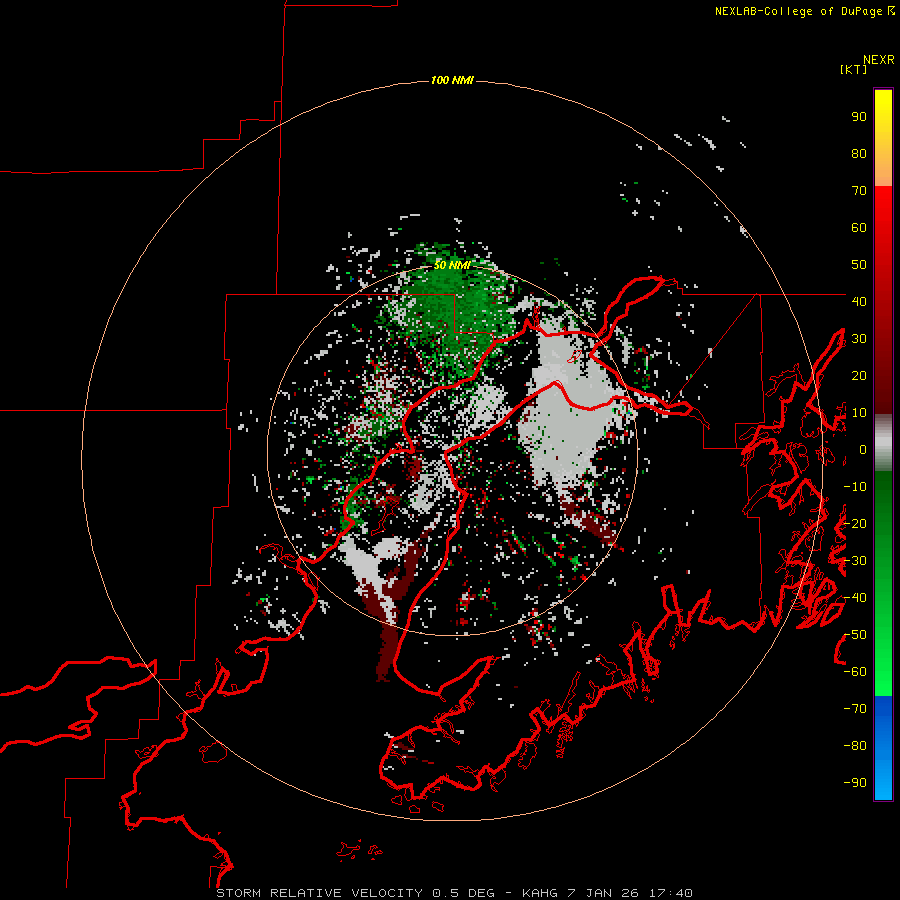Viewport: 900px width, 900px height.
Task: Click the yellow top segment of velocity color bar
Action: pyautogui.click(x=883, y=138)
